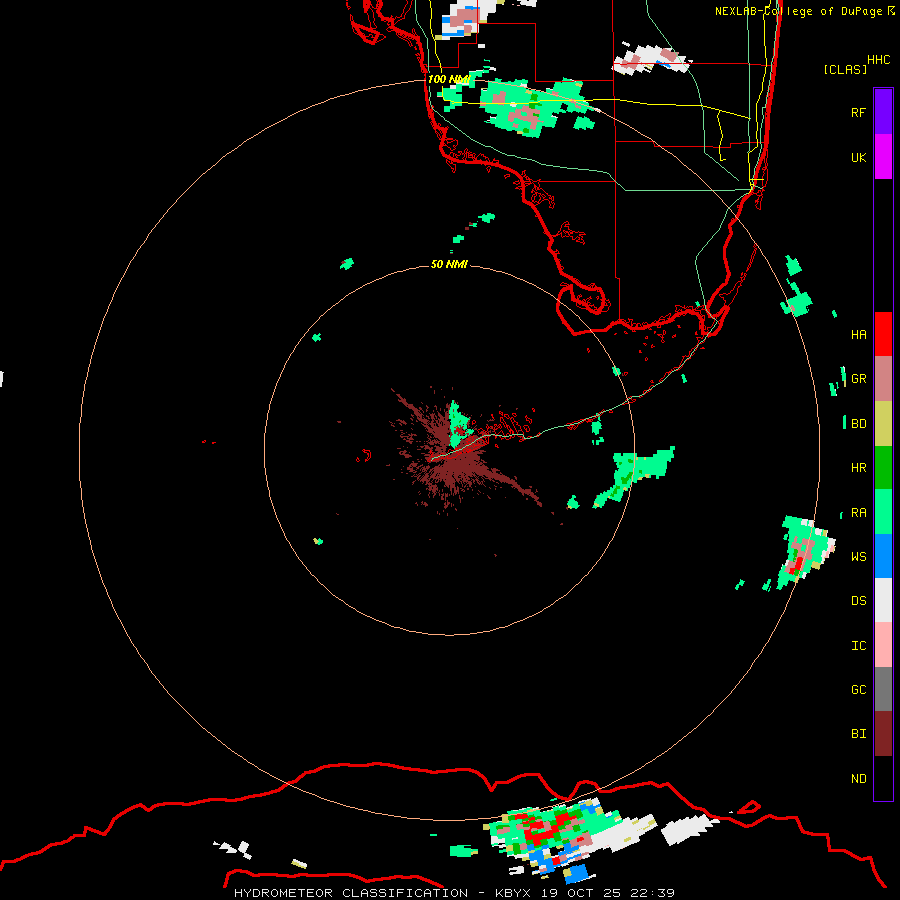900x900 pixels.
Task: Click the DS white legend swatch
Action: pos(883,600)
